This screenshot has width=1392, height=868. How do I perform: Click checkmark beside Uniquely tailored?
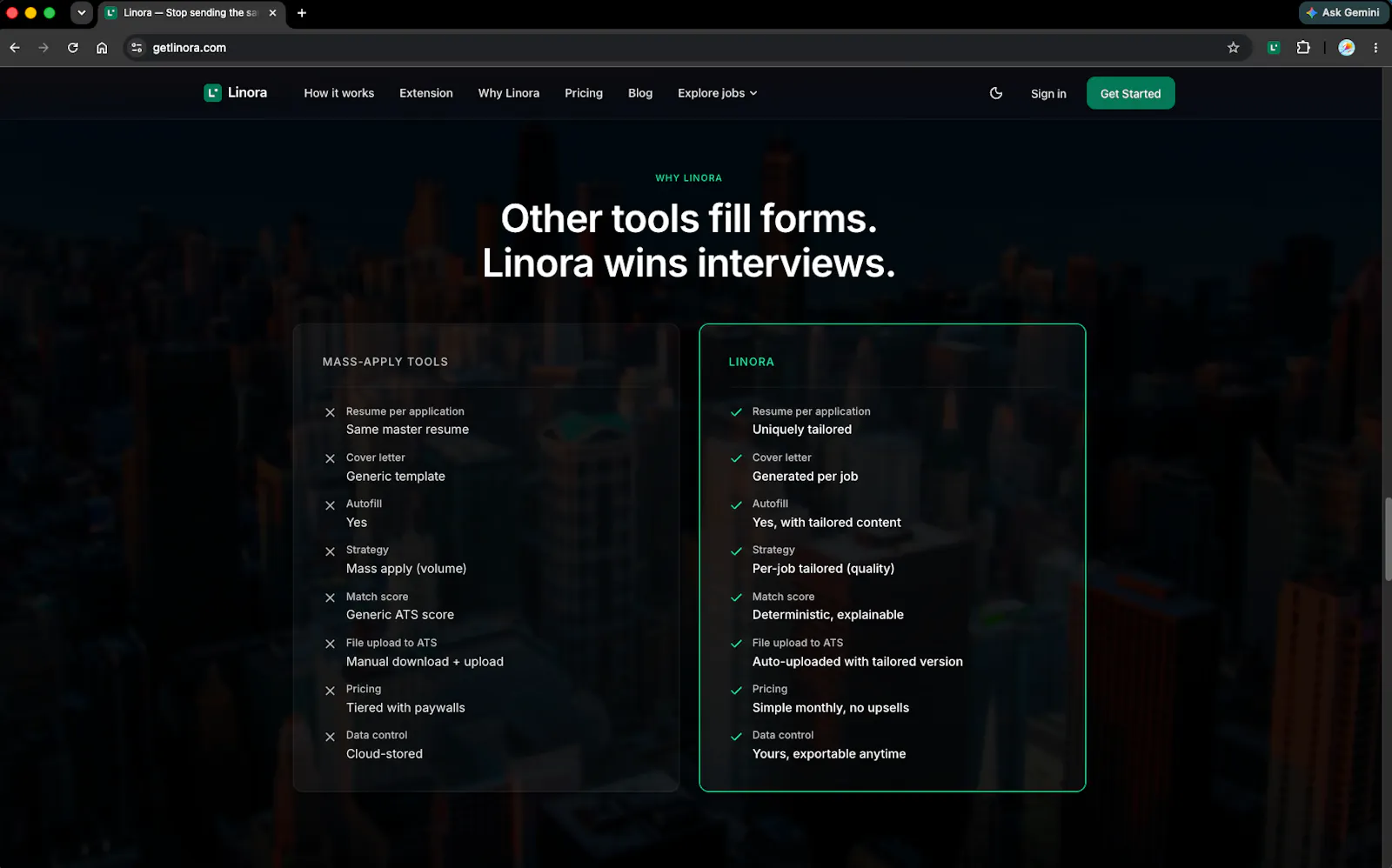pyautogui.click(x=736, y=412)
